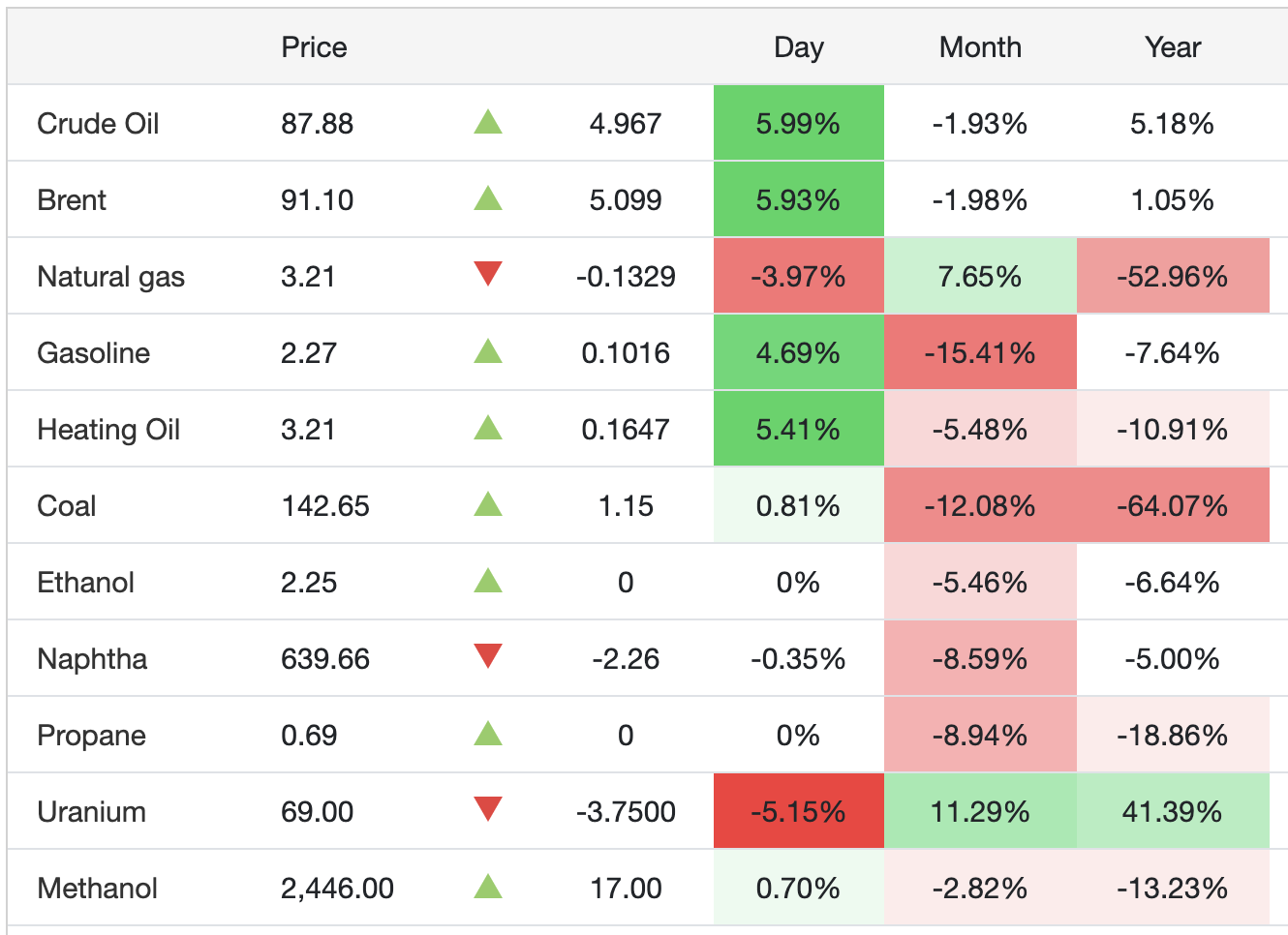Select Brent price 91.10
The height and width of the screenshot is (935, 1288).
click(317, 200)
